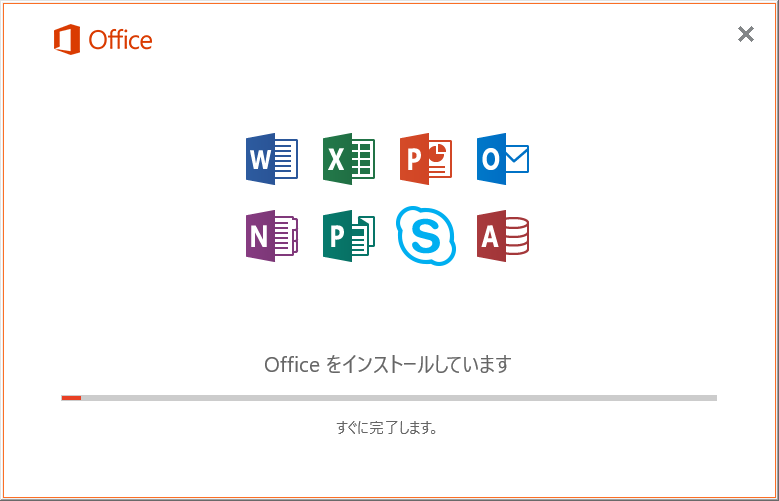Pick the dark red Access icon
779x501 pixels.
pyautogui.click(x=503, y=236)
